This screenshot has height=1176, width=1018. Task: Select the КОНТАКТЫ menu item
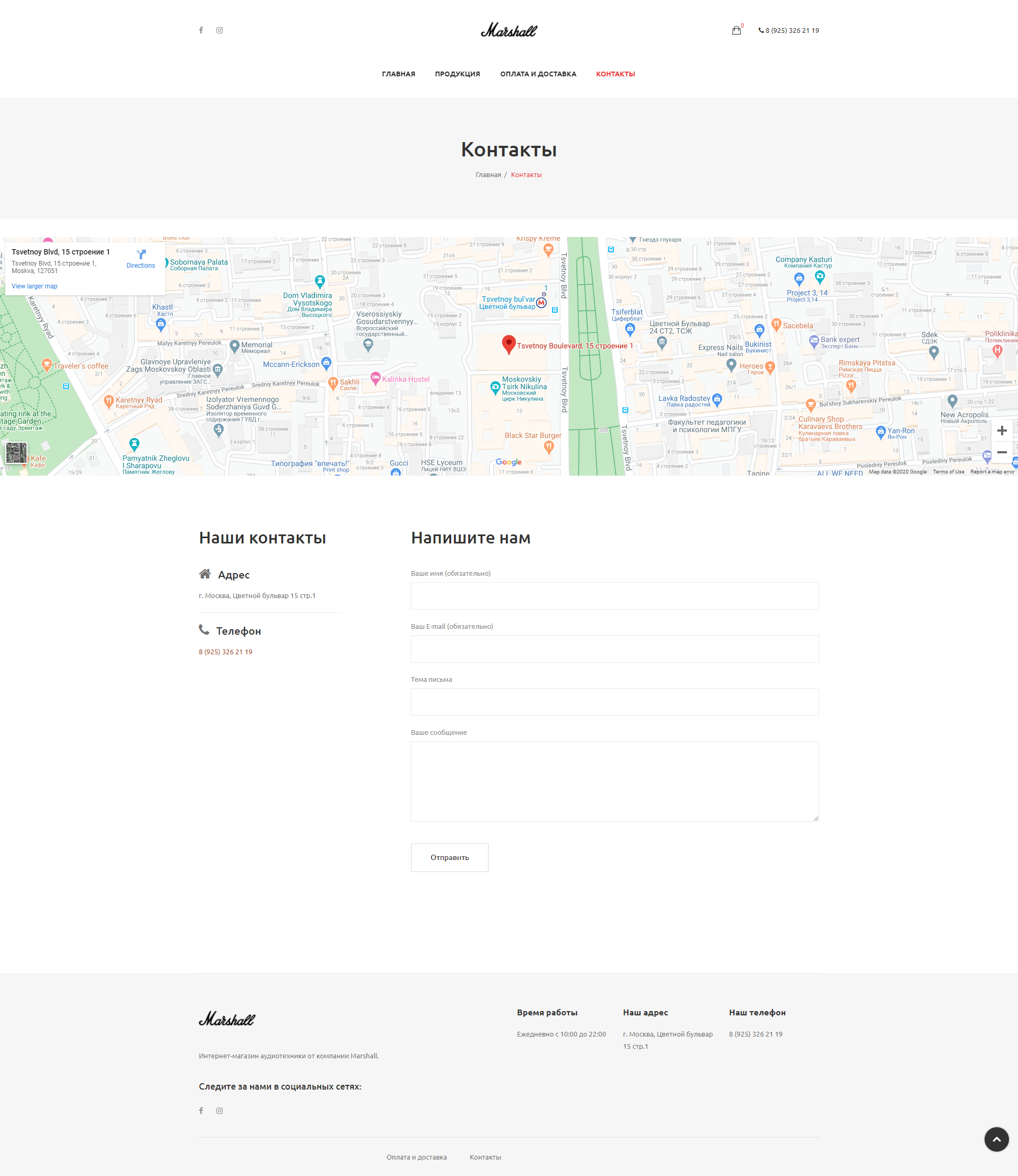tap(615, 74)
